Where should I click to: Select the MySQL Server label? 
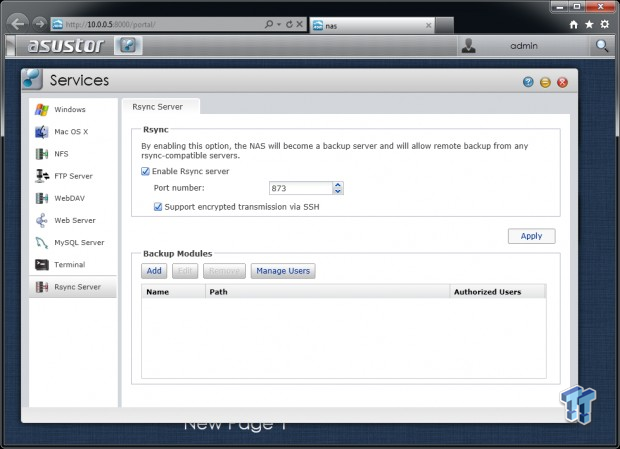coord(79,242)
